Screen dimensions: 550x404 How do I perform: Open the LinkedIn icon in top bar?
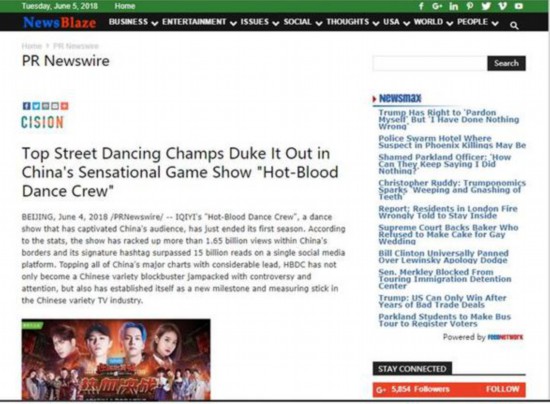(x=454, y=6)
